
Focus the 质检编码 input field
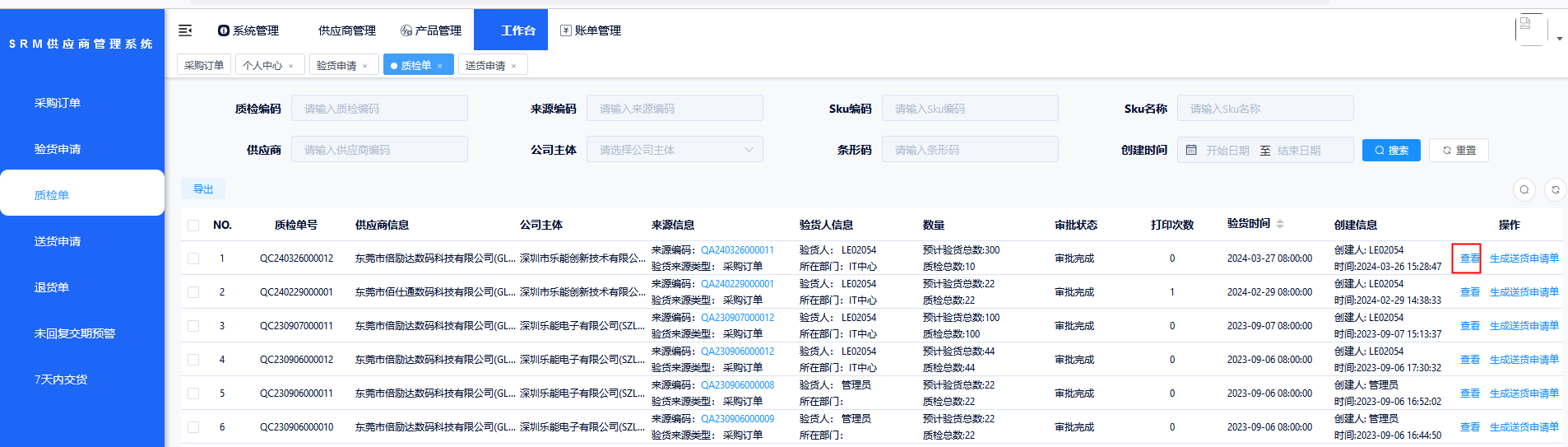point(379,109)
